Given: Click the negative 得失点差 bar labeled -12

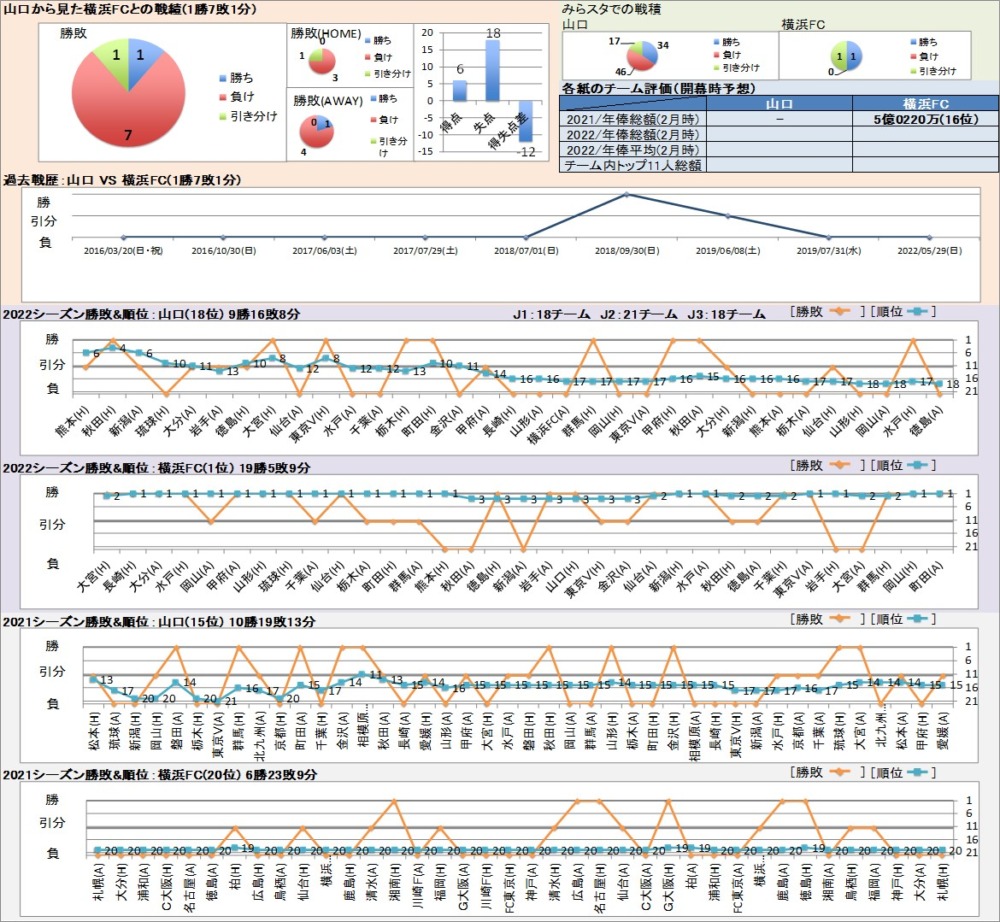Looking at the screenshot, I should tap(525, 120).
